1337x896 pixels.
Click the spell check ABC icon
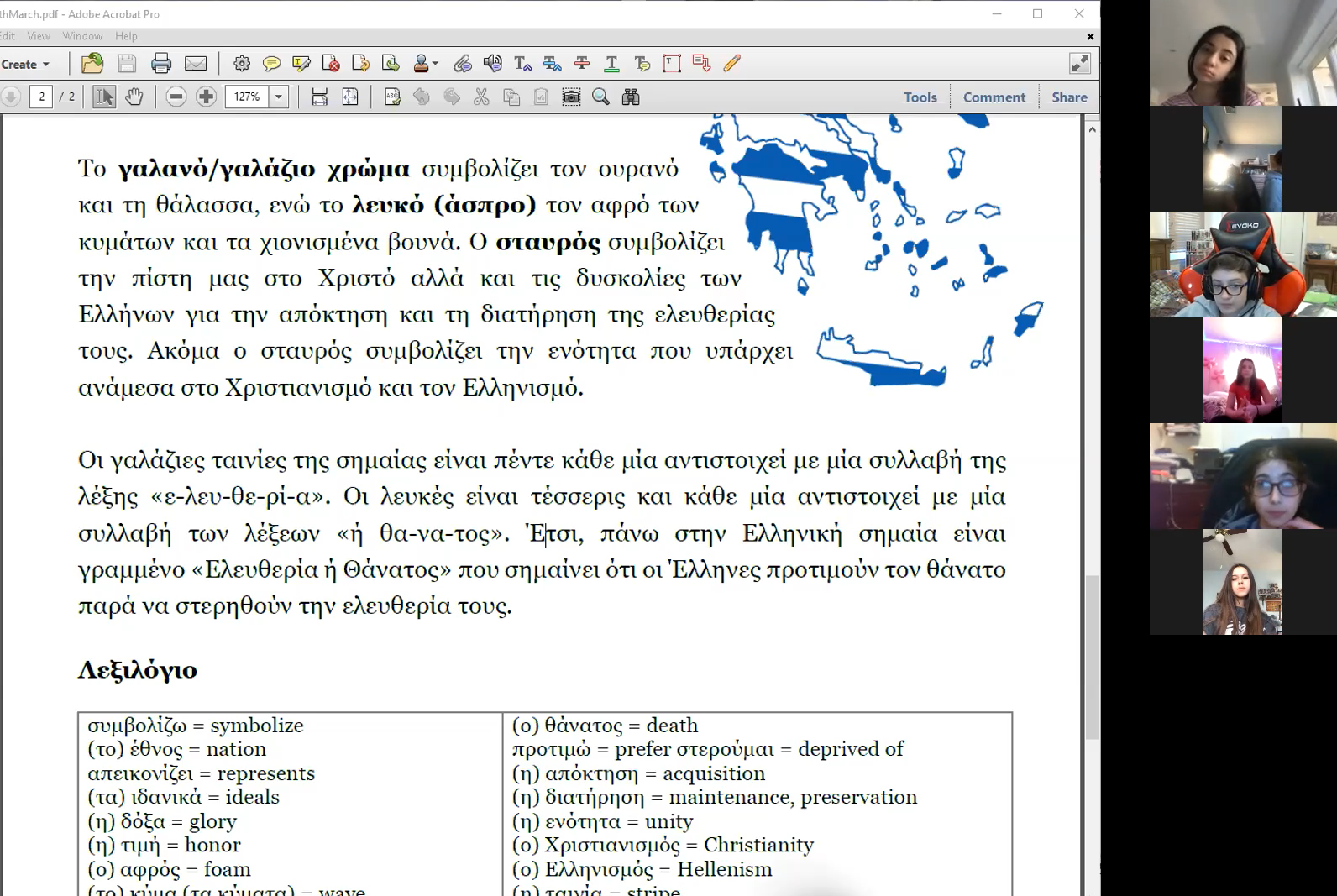click(x=392, y=97)
